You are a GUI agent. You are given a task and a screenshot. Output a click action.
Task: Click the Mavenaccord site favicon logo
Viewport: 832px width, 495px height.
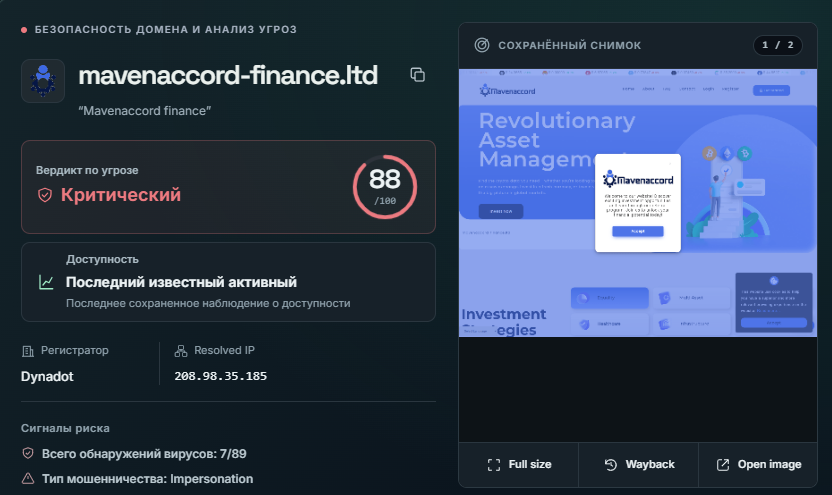(43, 81)
